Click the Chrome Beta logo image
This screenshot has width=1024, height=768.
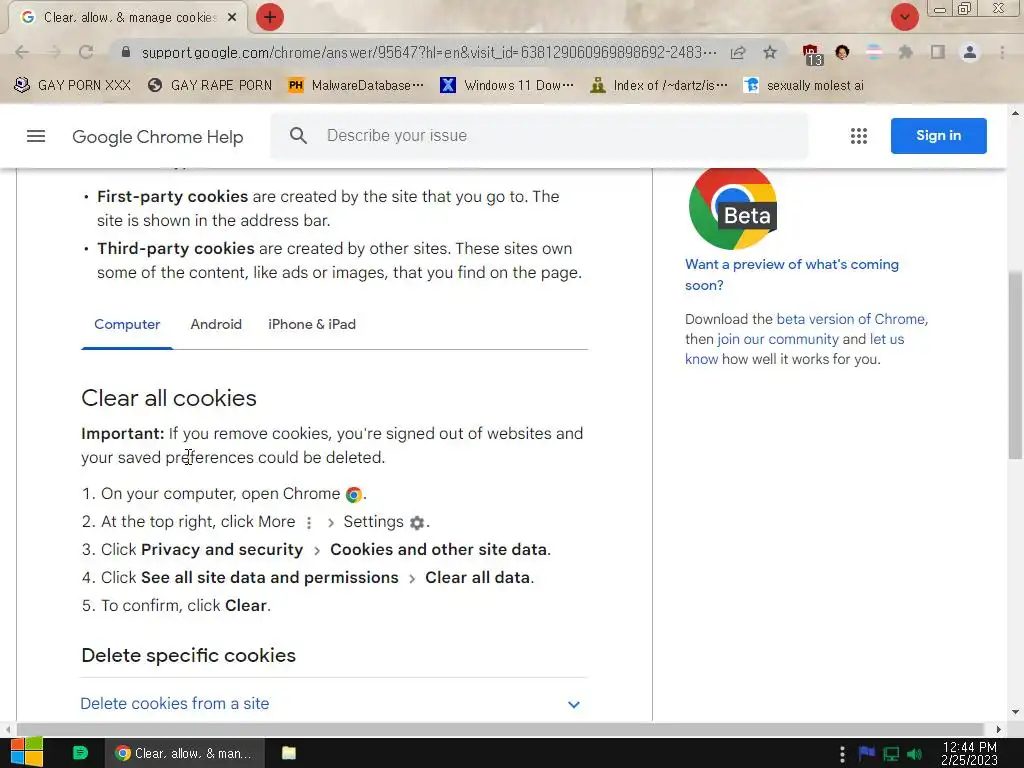[733, 208]
